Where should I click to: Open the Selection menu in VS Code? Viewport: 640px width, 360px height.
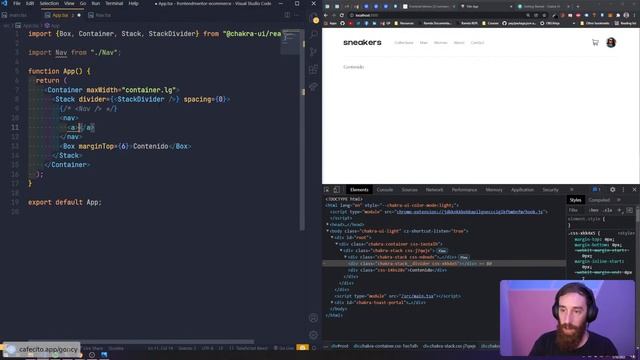point(49,3)
